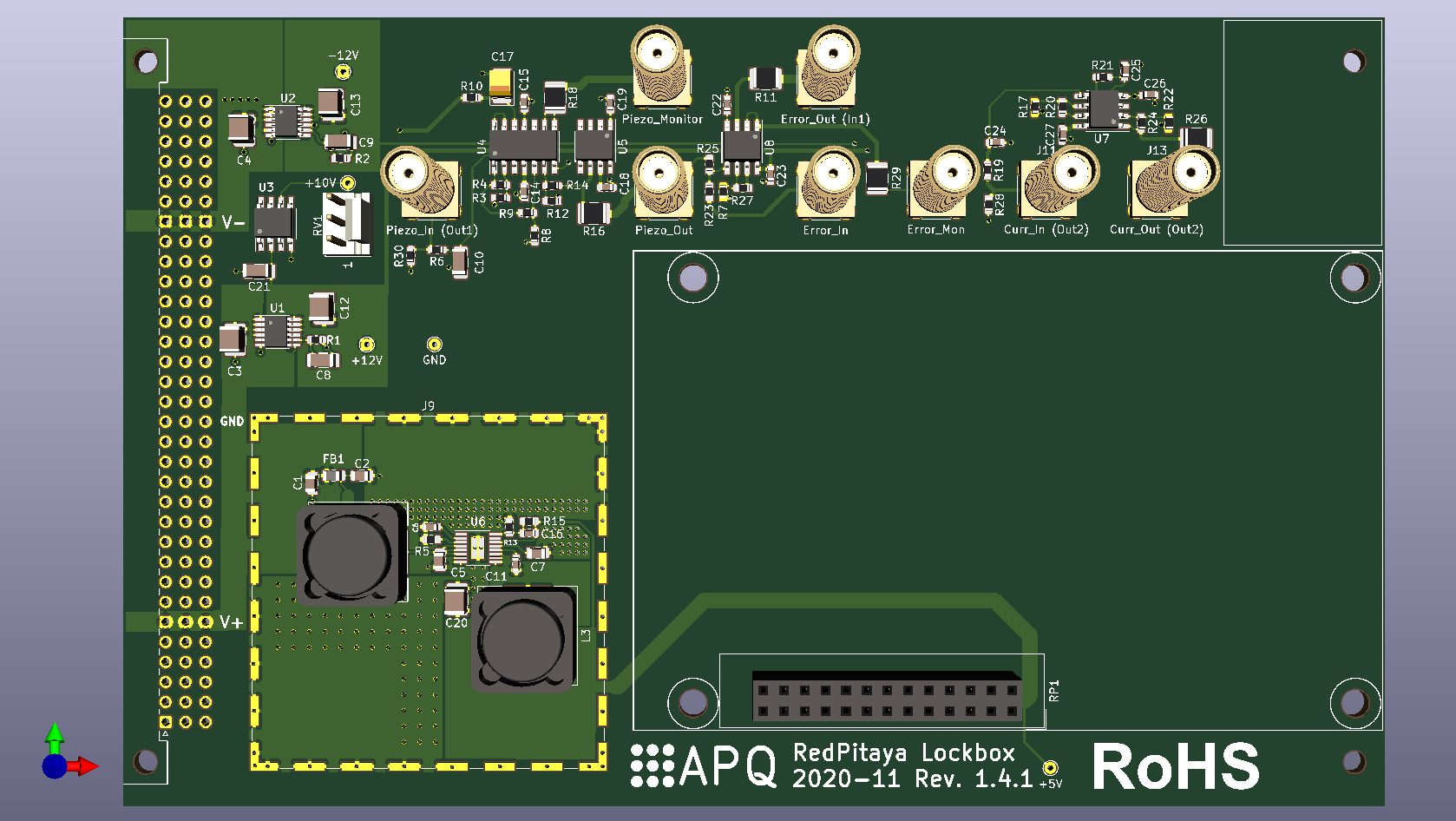The height and width of the screenshot is (821, 1456).
Task: Click the GND test point pad
Action: click(434, 345)
